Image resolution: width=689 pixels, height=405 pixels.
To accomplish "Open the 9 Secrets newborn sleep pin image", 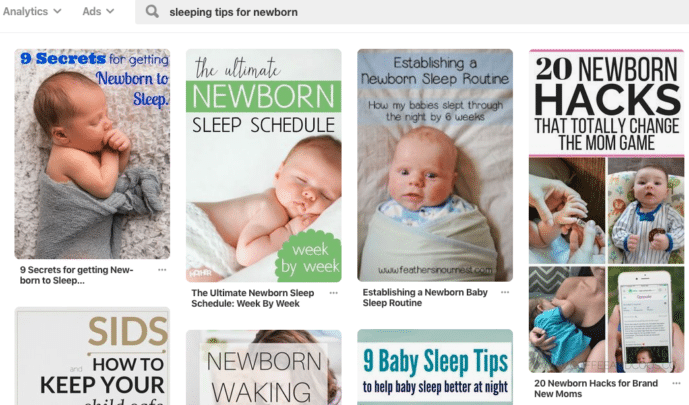I will tap(92, 154).
